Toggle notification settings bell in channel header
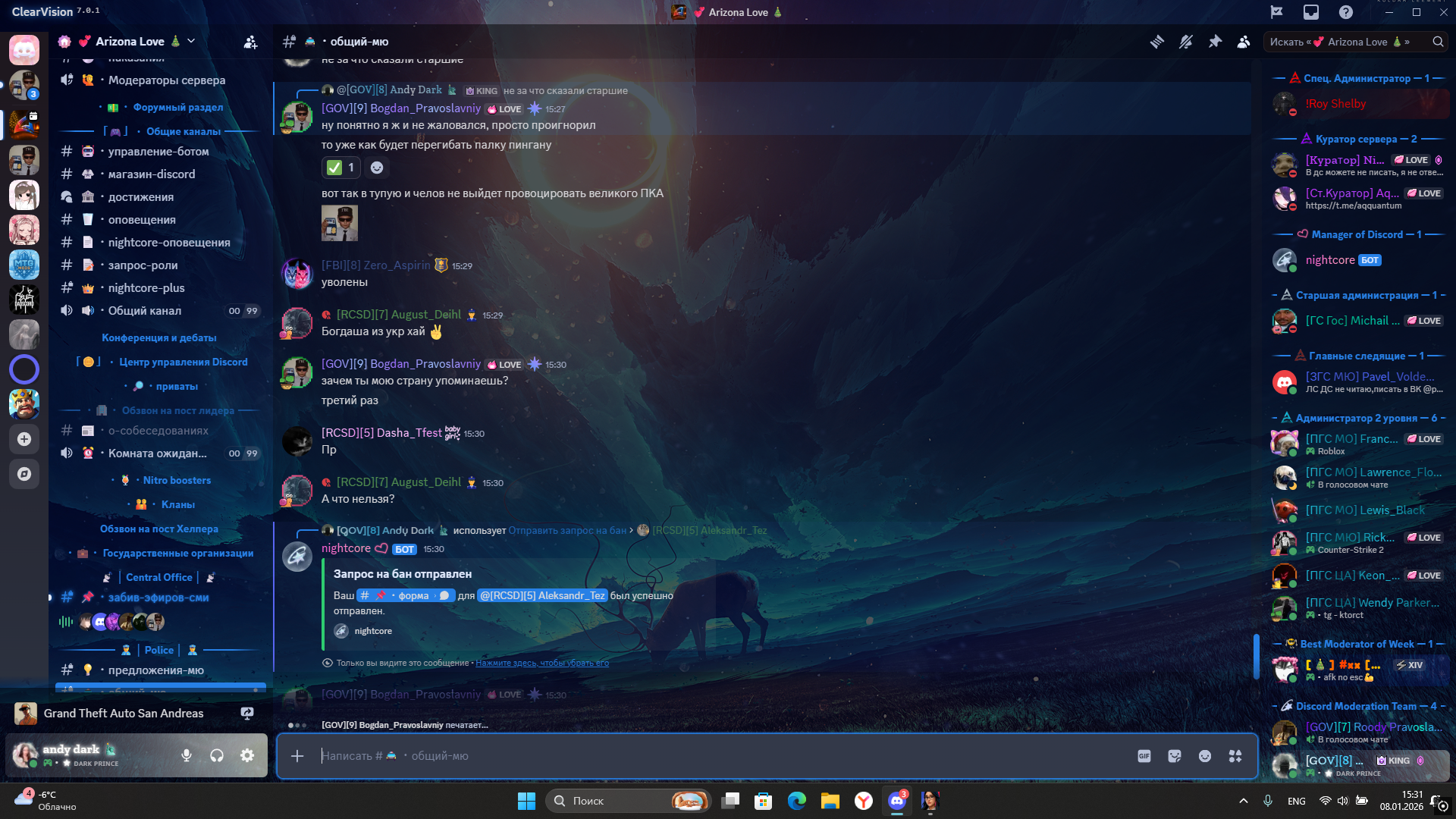This screenshot has height=819, width=1456. pos(1186,42)
